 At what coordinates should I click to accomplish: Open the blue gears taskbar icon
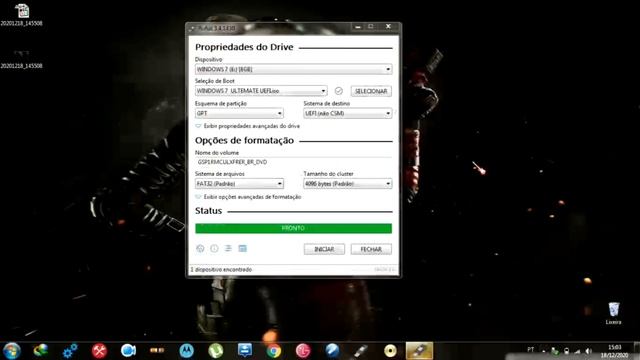pyautogui.click(x=70, y=351)
